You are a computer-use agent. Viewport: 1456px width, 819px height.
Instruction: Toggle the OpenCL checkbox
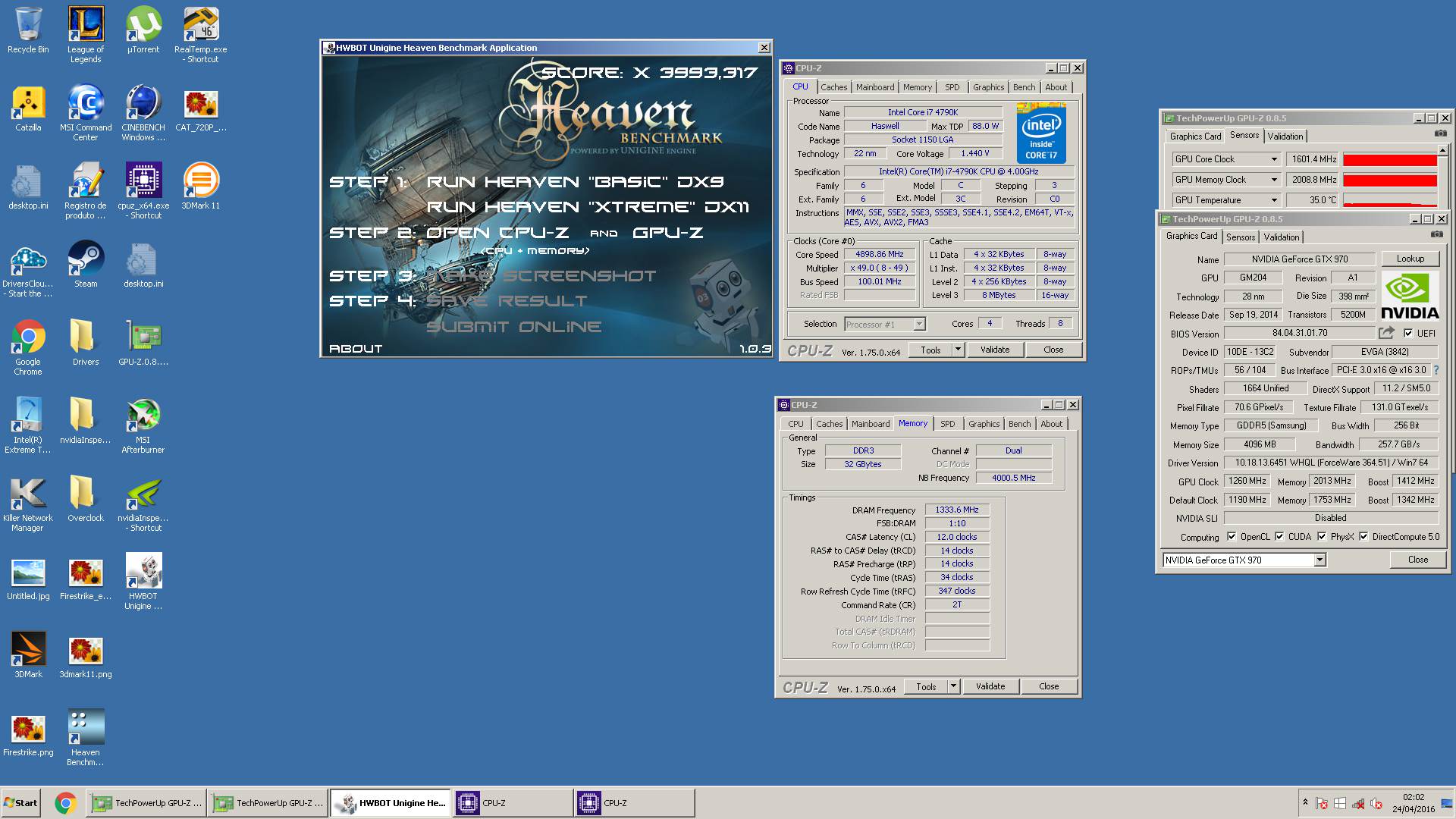click(1231, 537)
